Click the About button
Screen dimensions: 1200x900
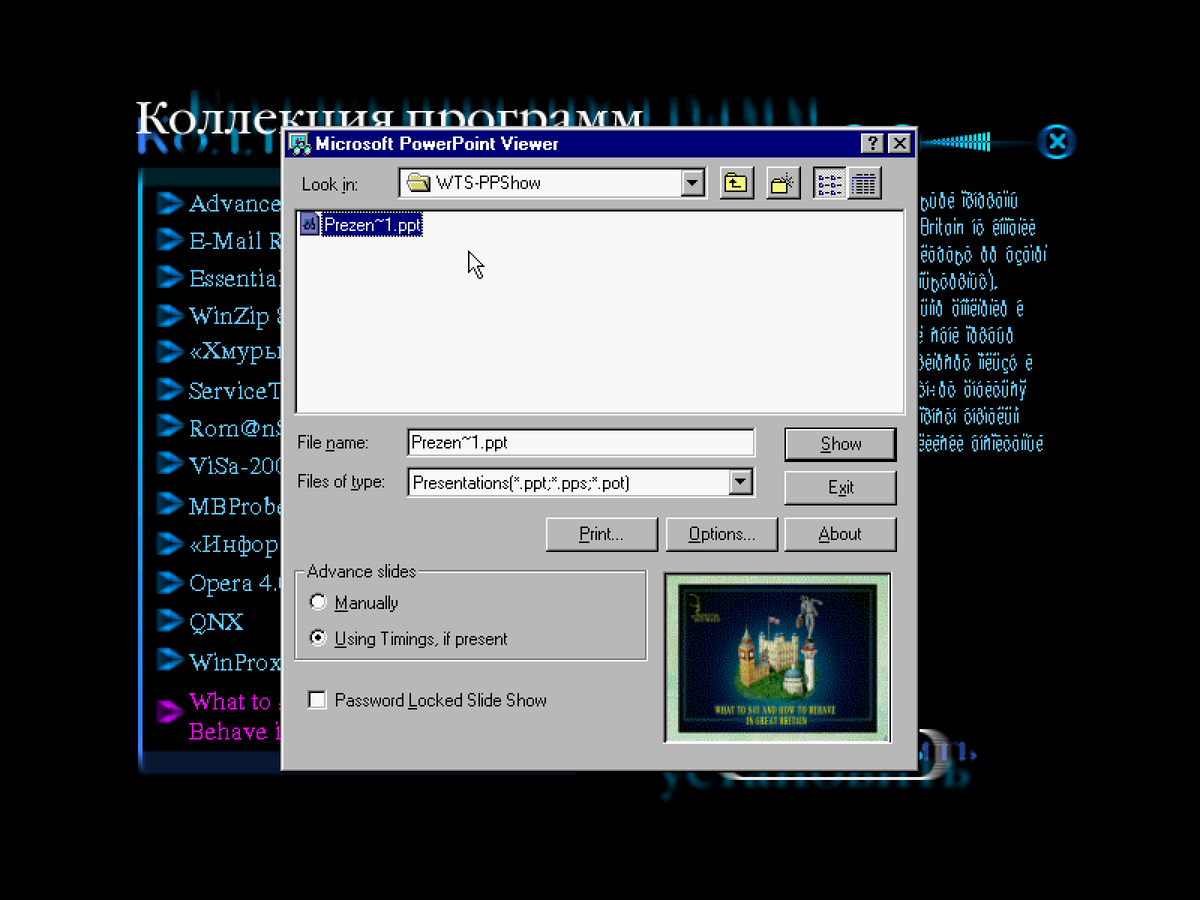coord(840,534)
